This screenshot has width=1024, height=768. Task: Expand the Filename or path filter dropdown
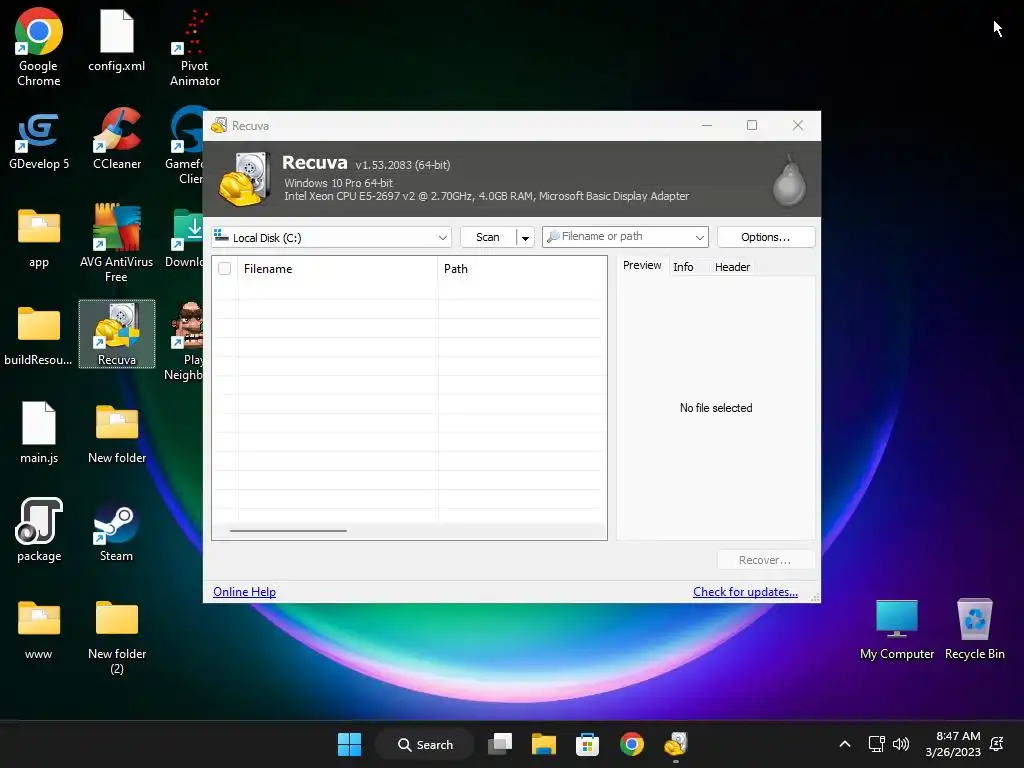click(x=699, y=237)
